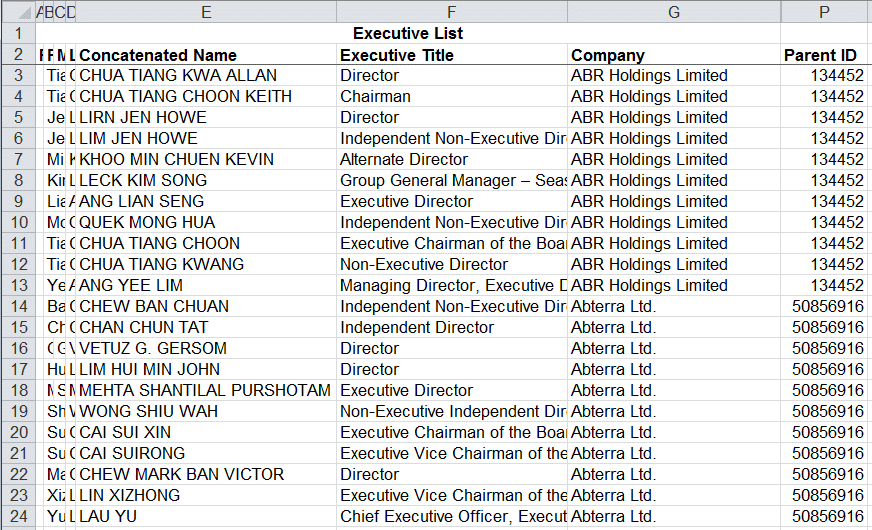Click ABR Holdings Limited in row 3
The width and height of the screenshot is (872, 530).
pos(673,76)
